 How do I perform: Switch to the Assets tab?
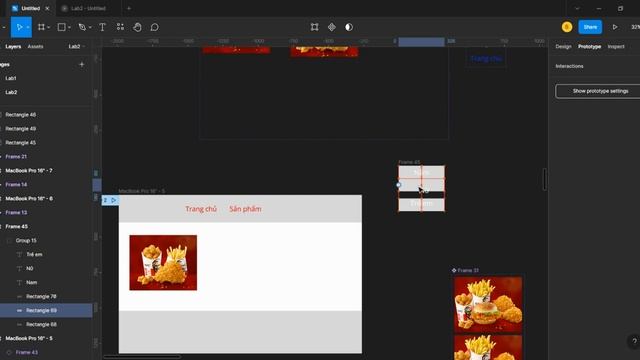pos(36,47)
